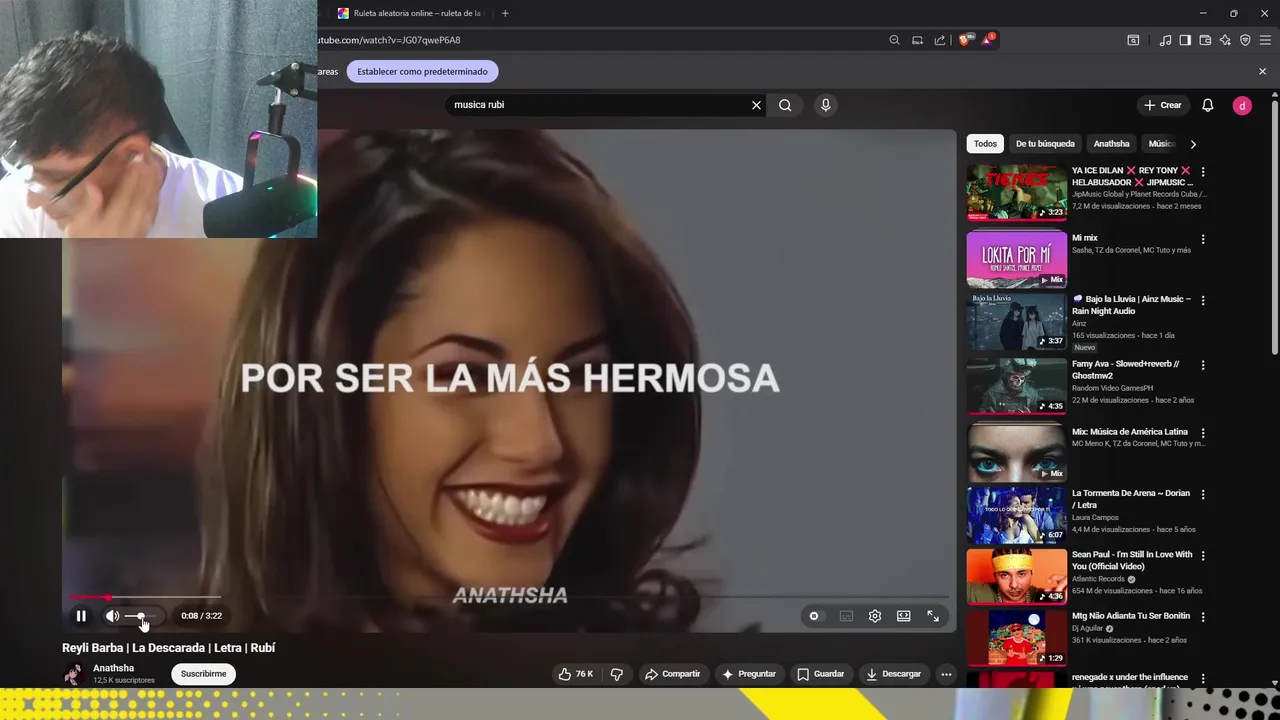The height and width of the screenshot is (720, 1280).
Task: Like the video with 76 K likes
Action: point(576,674)
